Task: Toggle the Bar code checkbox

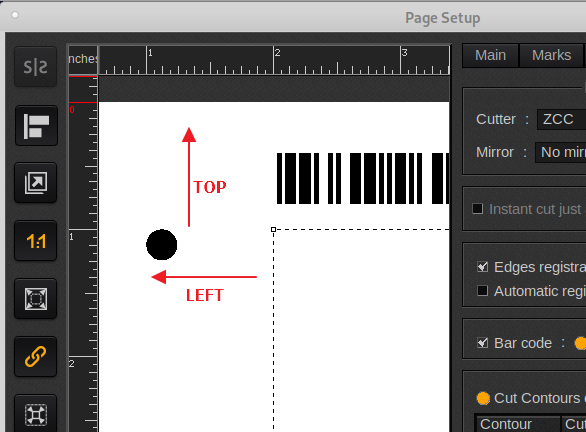Action: [x=482, y=343]
